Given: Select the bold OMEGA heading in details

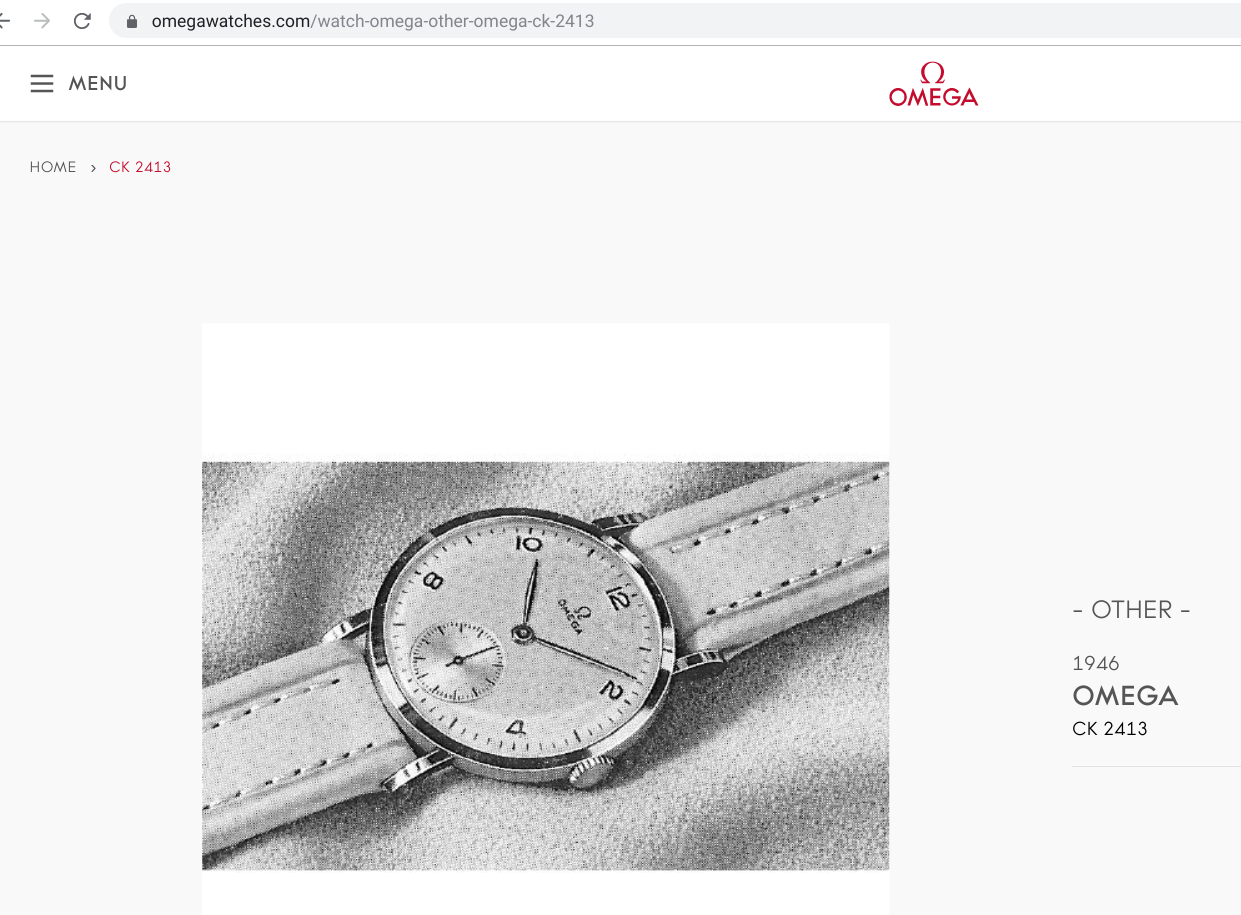Looking at the screenshot, I should tap(1125, 696).
